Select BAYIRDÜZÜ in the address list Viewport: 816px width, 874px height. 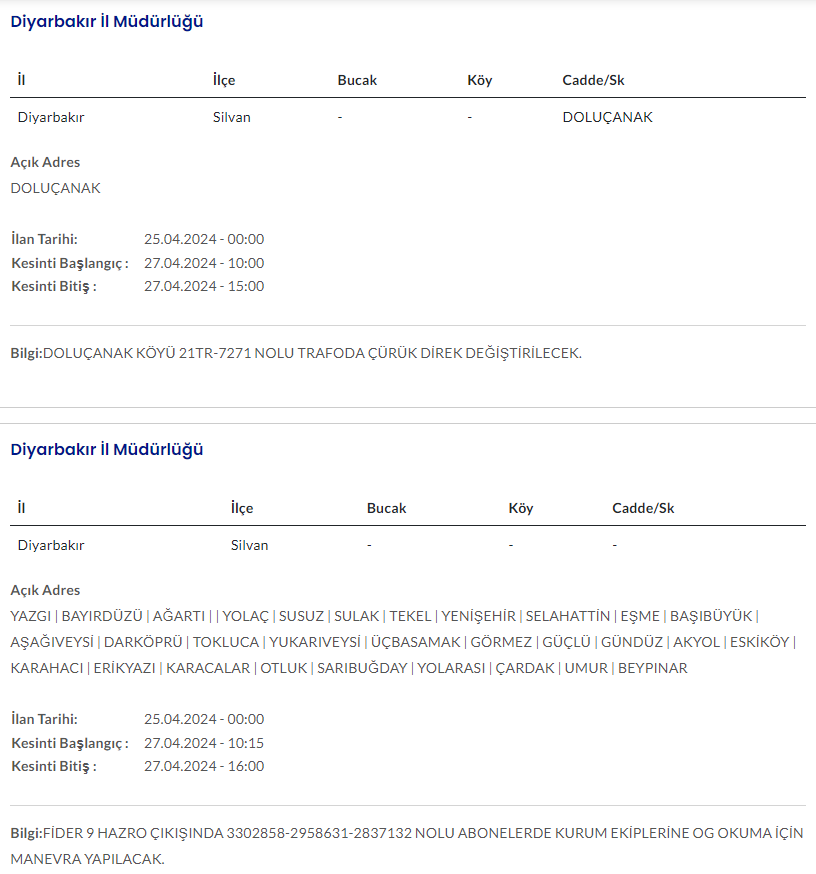tap(101, 616)
